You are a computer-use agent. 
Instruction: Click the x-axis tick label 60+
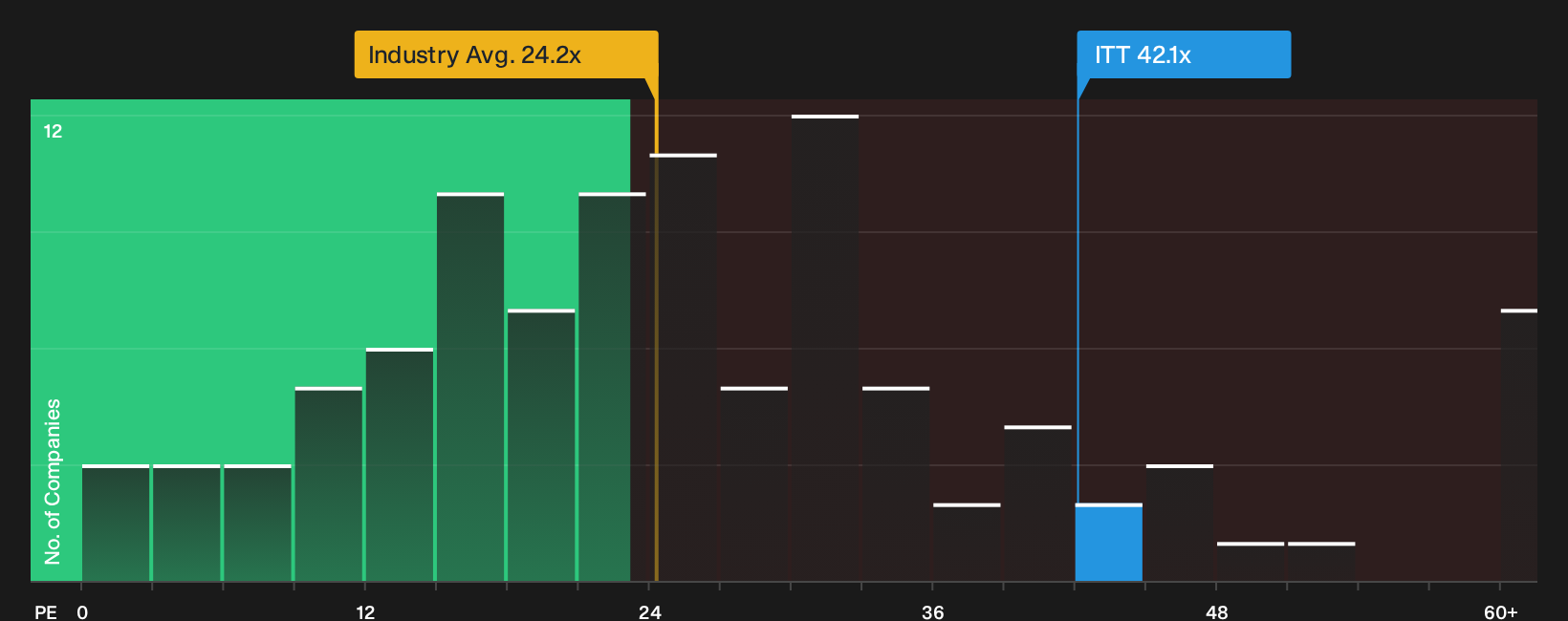click(x=1501, y=612)
